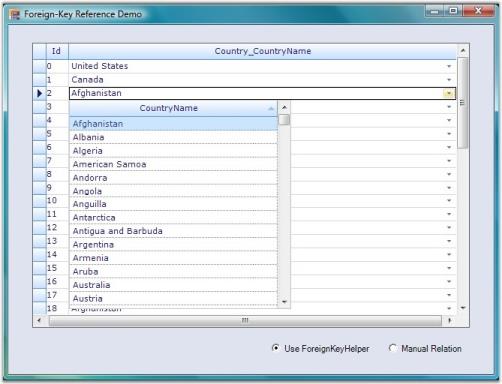Choose Antigua and Barbuda in the list
The height and width of the screenshot is (384, 502).
click(x=173, y=231)
